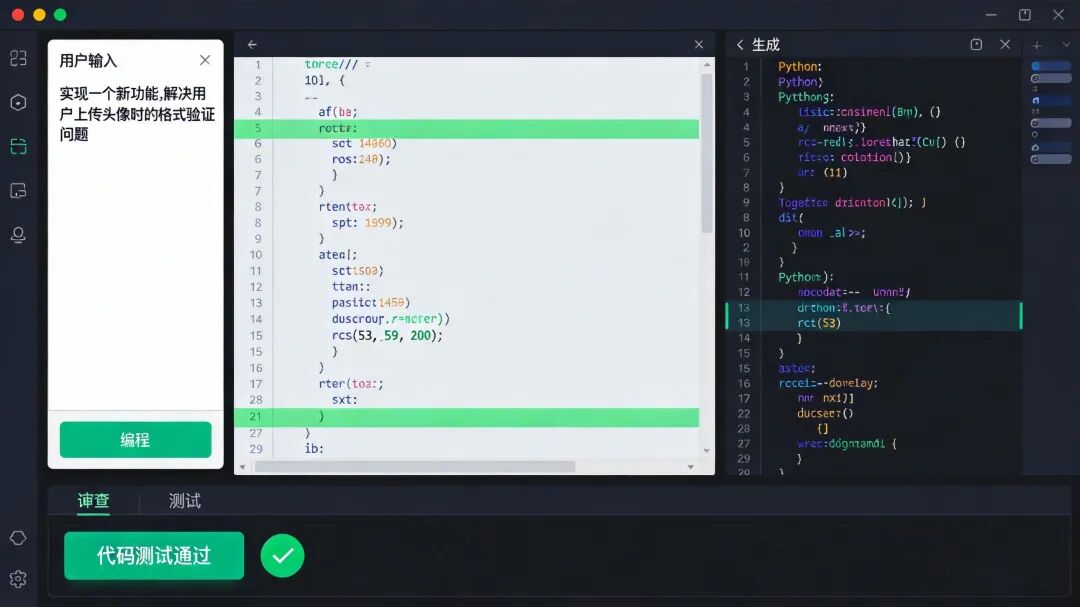Click the small circle radio in right strip
This screenshot has height=607, width=1080.
[1035, 134]
